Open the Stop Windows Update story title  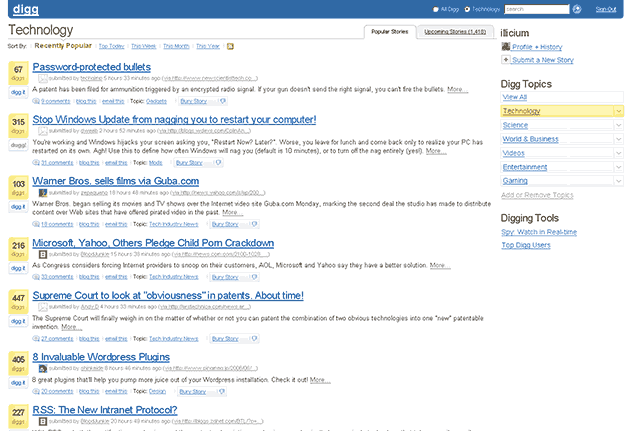pyautogui.click(x=174, y=120)
